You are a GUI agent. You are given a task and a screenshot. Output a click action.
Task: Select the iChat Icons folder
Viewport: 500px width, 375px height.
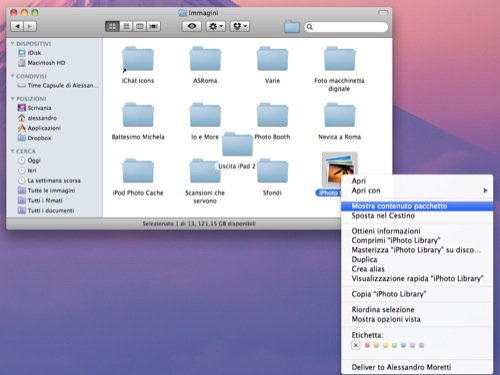(138, 59)
